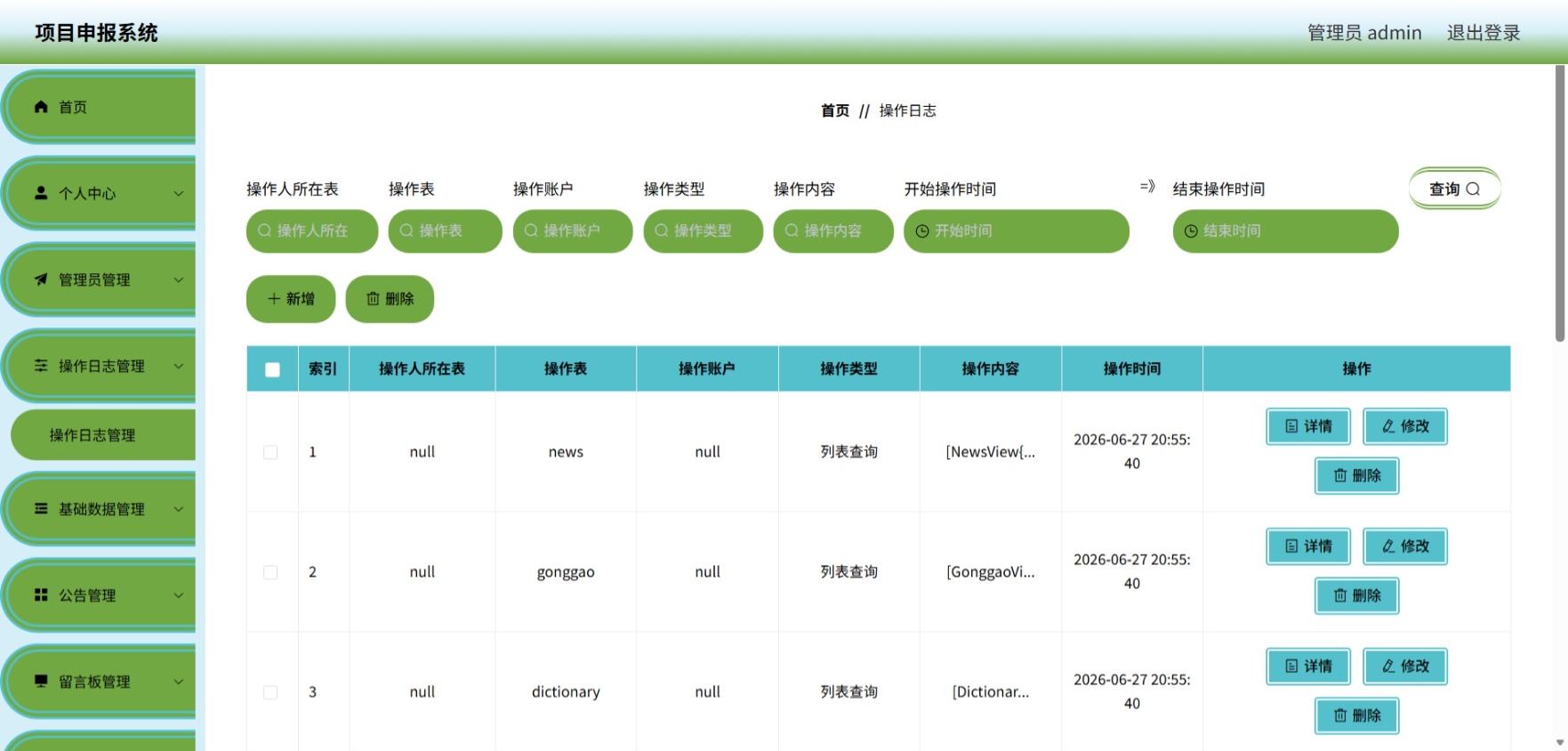Click the gonggao table cell

coord(566,572)
